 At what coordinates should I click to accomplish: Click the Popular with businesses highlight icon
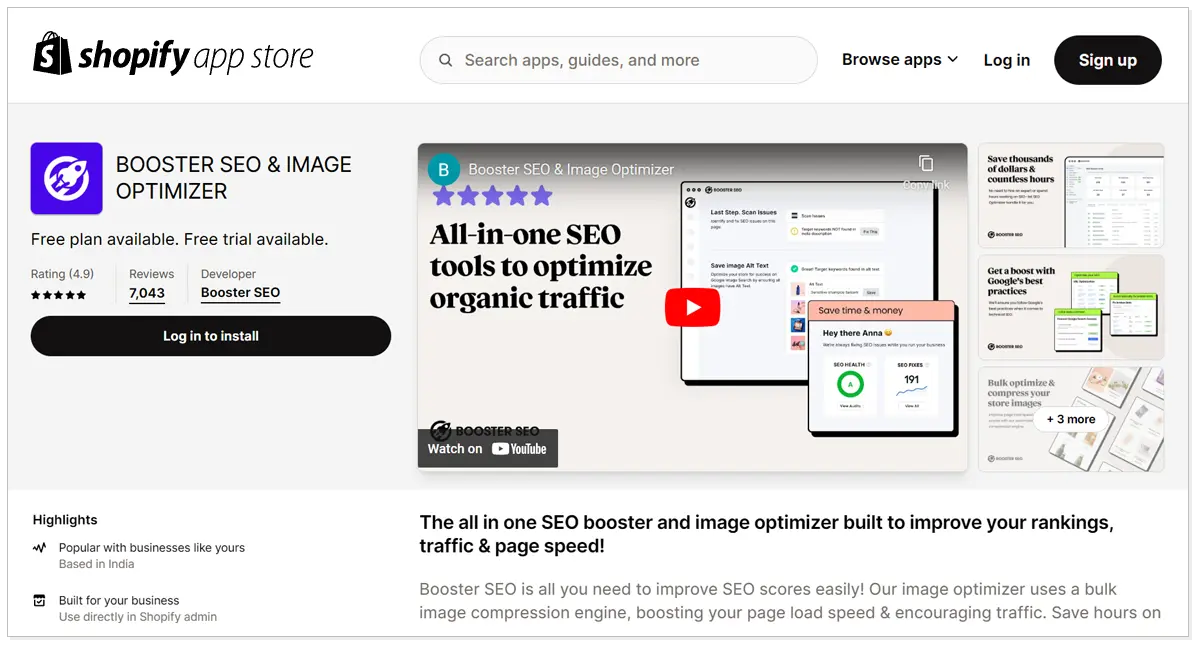(x=39, y=548)
